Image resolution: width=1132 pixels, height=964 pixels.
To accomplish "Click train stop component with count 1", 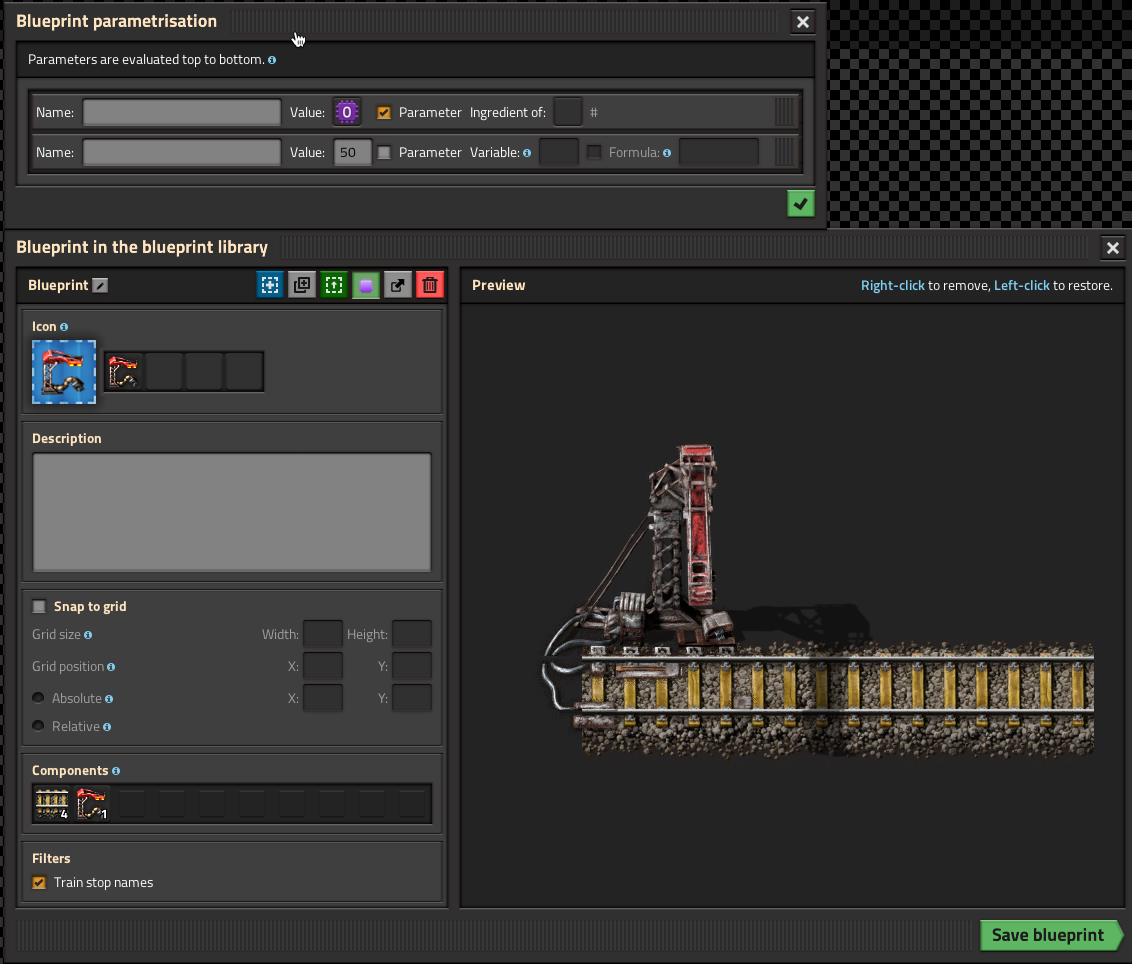I will point(92,804).
